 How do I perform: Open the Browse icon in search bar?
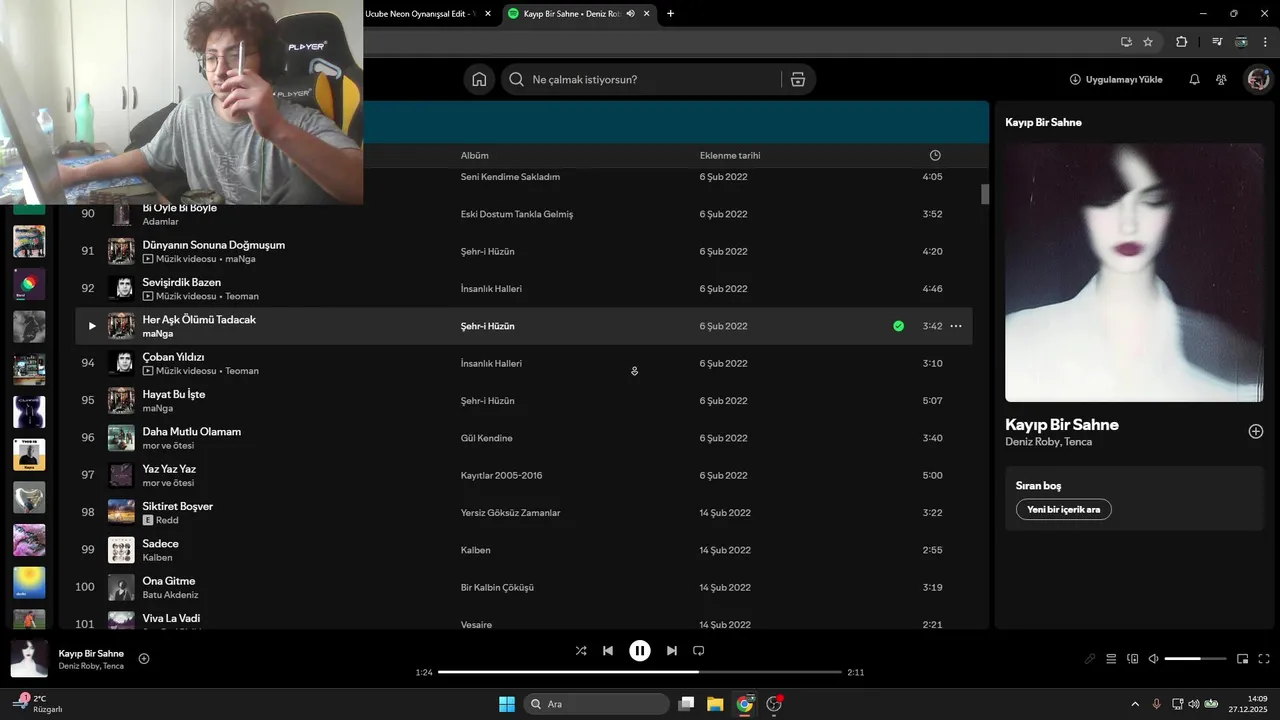coord(798,80)
